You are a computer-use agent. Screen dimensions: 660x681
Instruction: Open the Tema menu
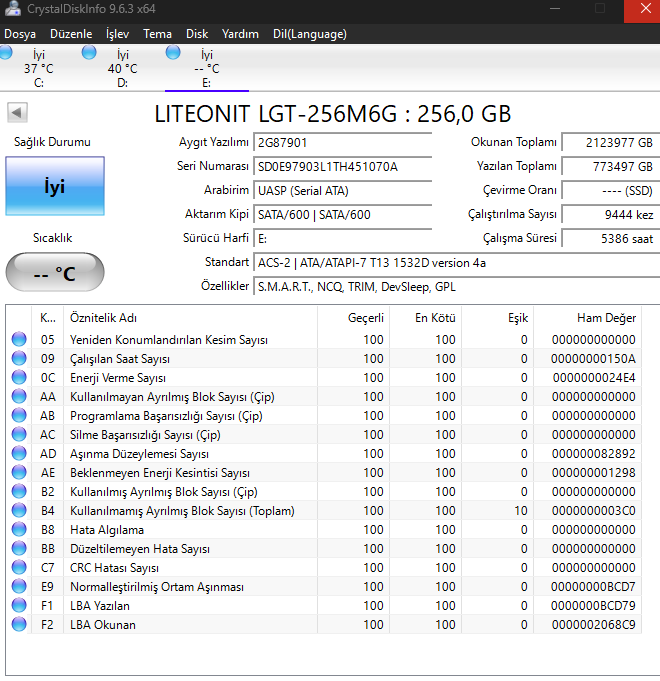click(158, 34)
